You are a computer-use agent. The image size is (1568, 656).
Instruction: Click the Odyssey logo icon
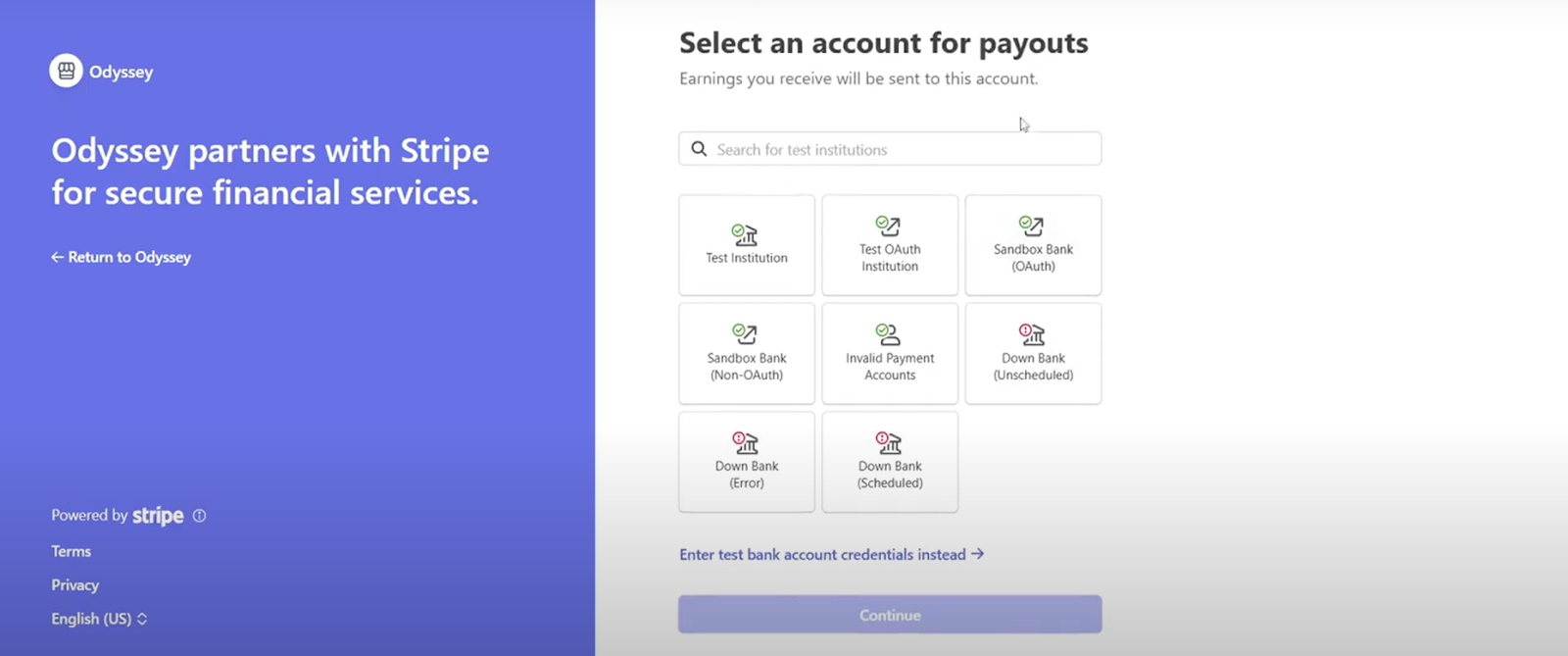(66, 71)
